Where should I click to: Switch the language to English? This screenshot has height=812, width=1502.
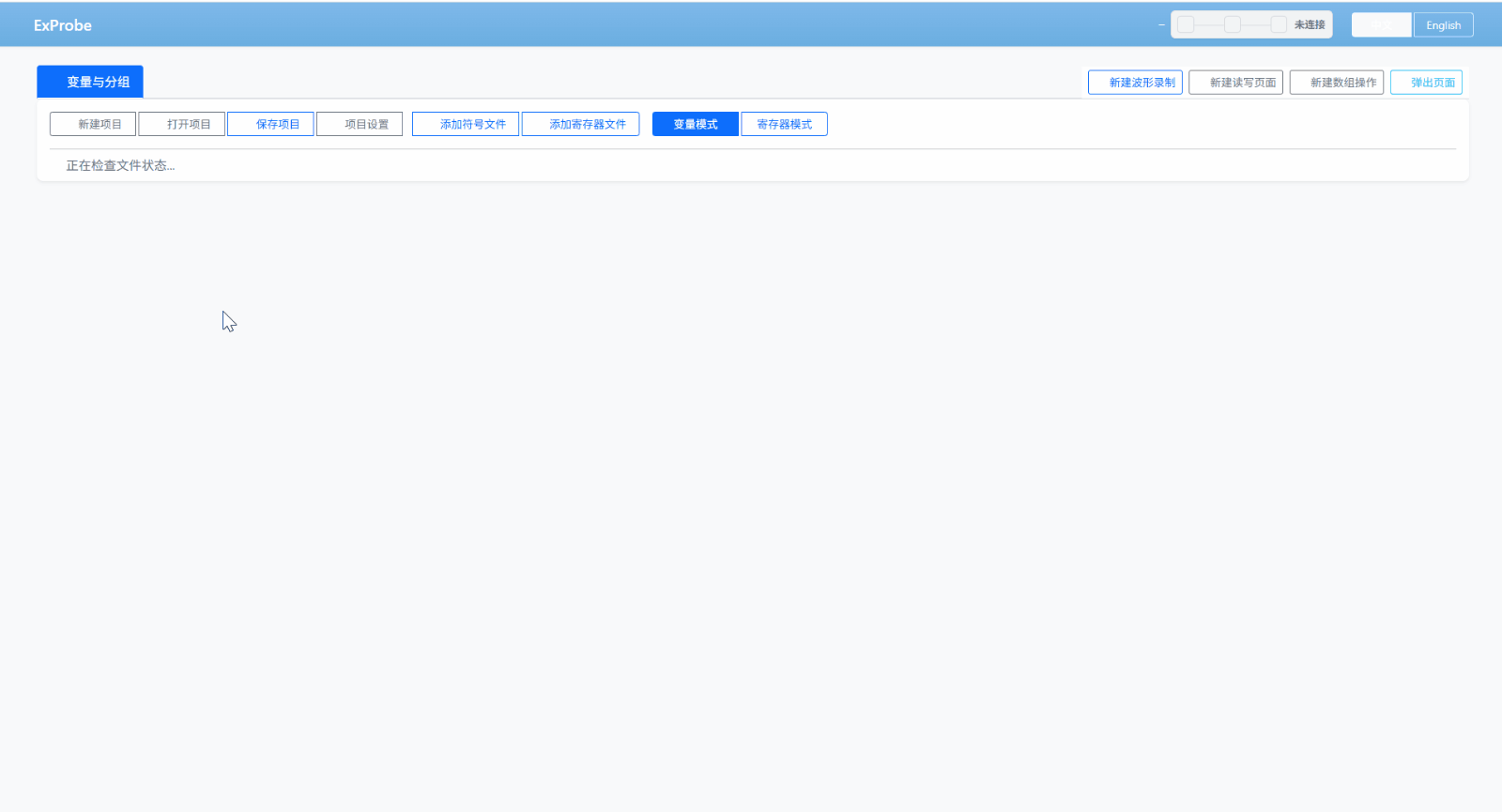tap(1444, 25)
